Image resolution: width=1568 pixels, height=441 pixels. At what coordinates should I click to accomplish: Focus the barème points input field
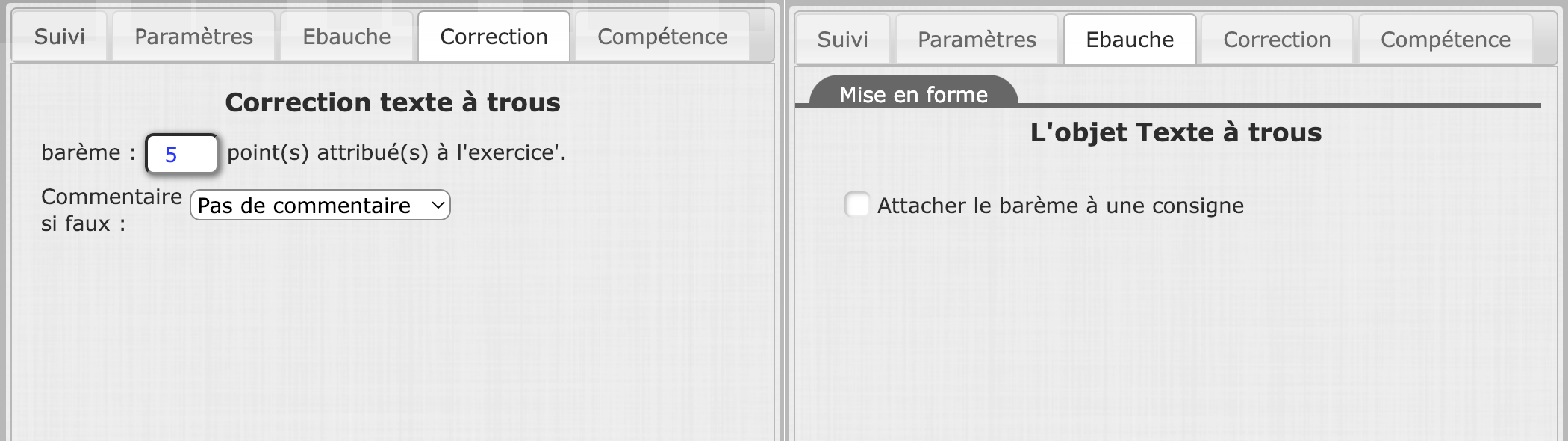click(181, 154)
